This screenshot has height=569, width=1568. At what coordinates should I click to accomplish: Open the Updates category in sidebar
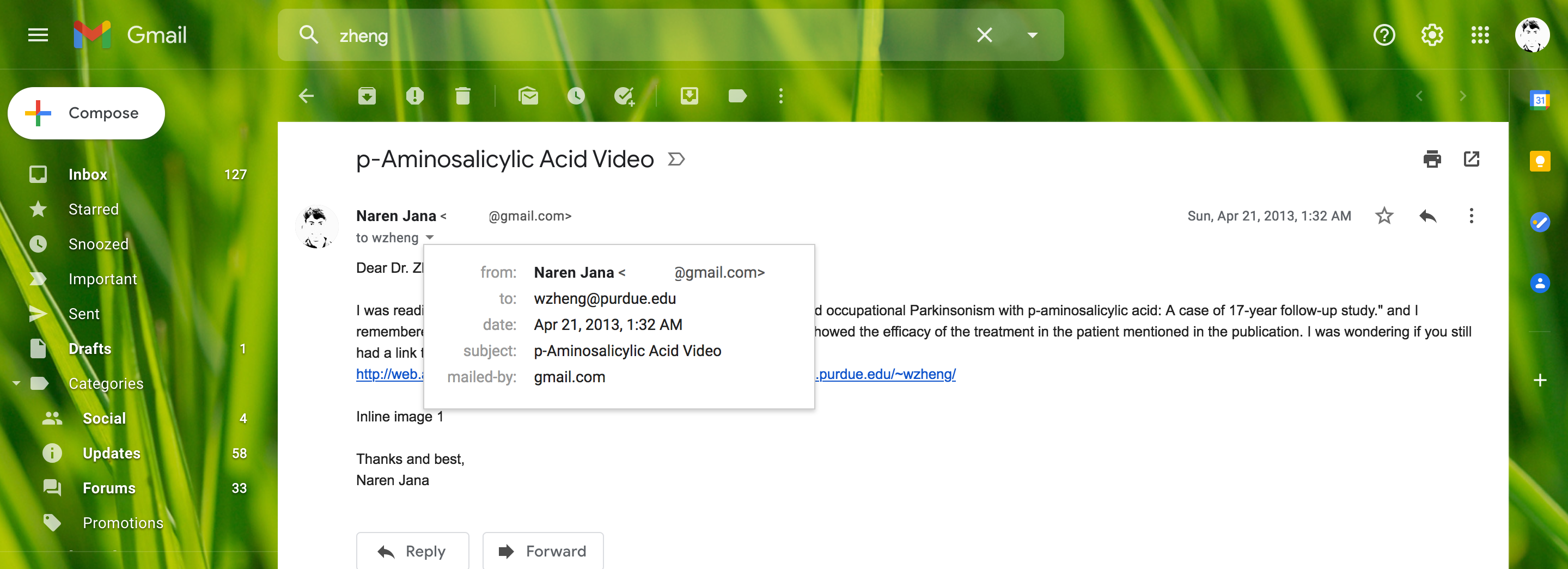point(111,453)
